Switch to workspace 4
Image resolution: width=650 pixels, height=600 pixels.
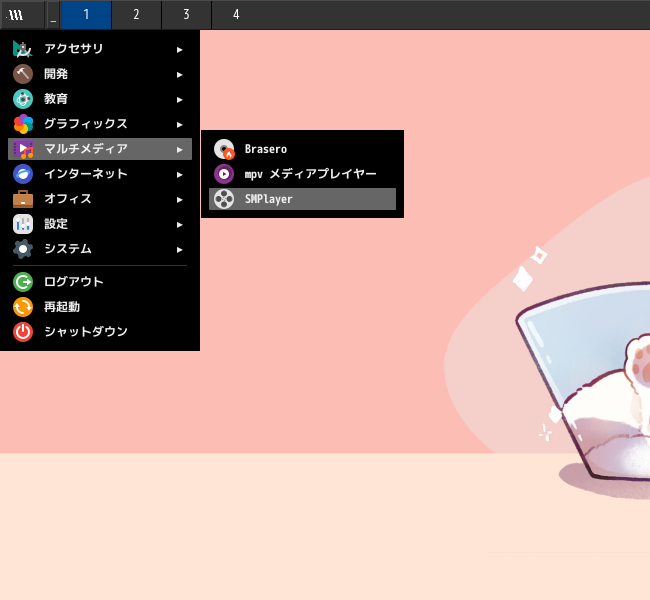236,15
